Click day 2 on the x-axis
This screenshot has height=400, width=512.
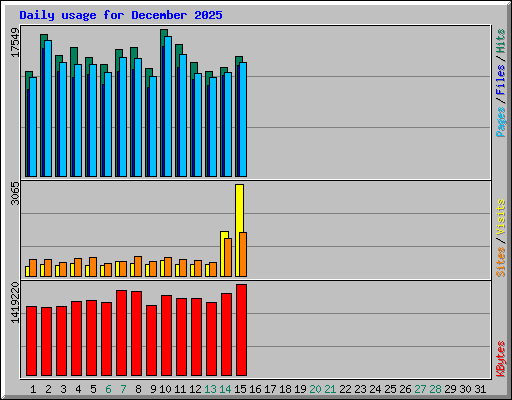pyautogui.click(x=48, y=389)
